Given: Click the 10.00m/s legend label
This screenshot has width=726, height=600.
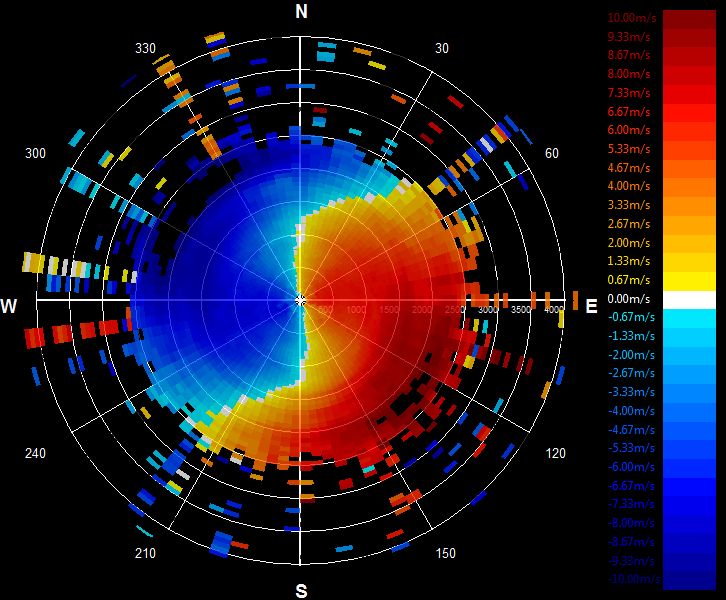Looking at the screenshot, I should [632, 18].
